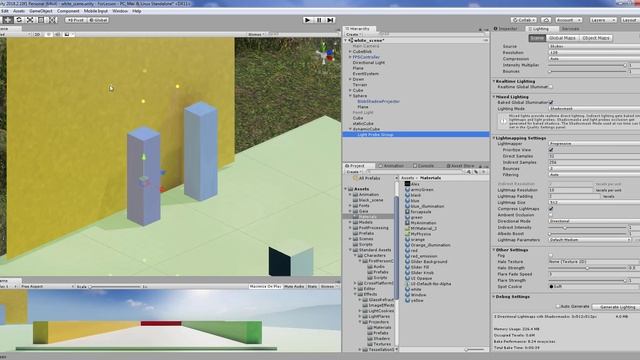Click the All Prefabs search favorite icon

point(356,178)
